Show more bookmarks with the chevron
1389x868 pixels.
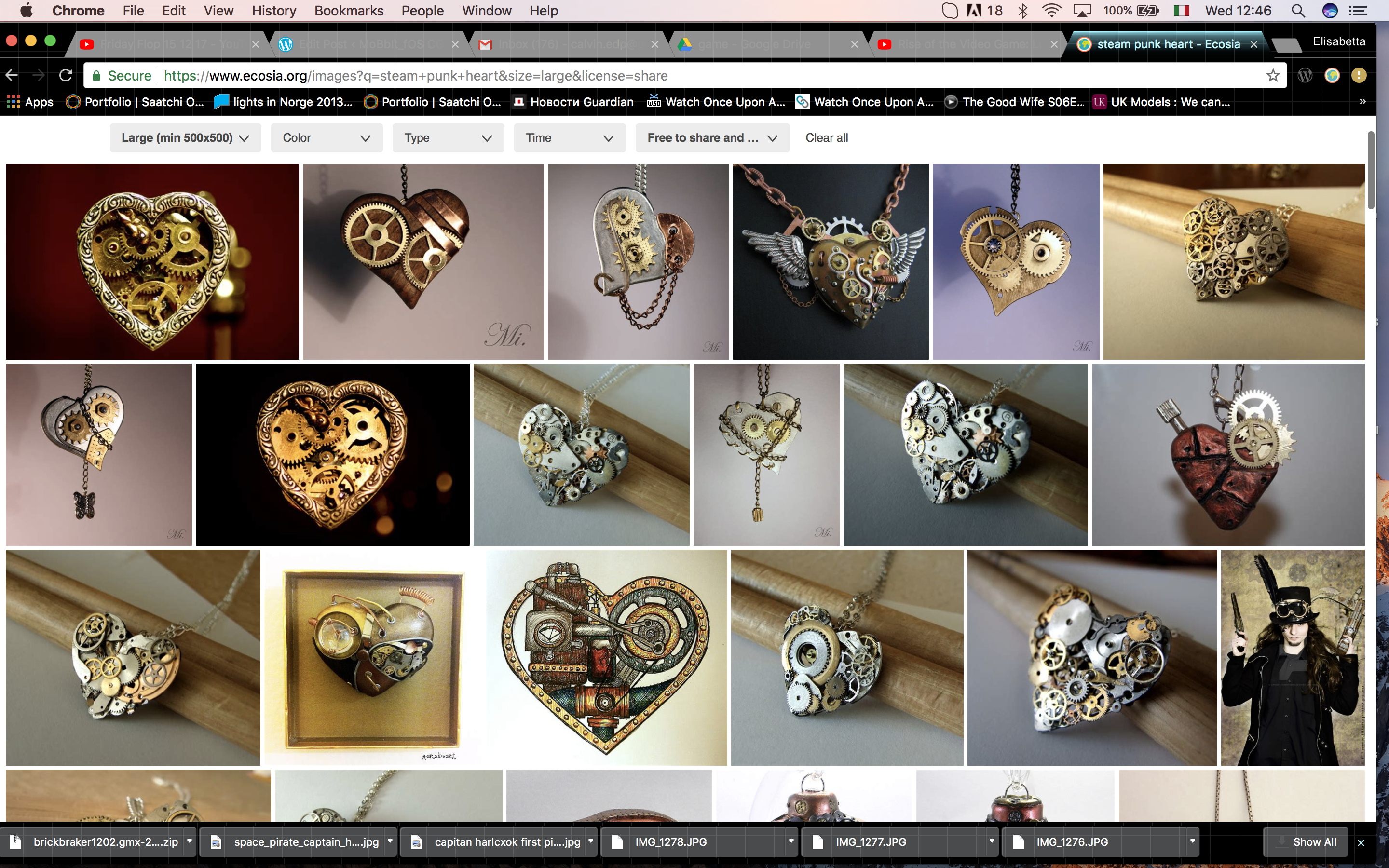click(x=1362, y=102)
